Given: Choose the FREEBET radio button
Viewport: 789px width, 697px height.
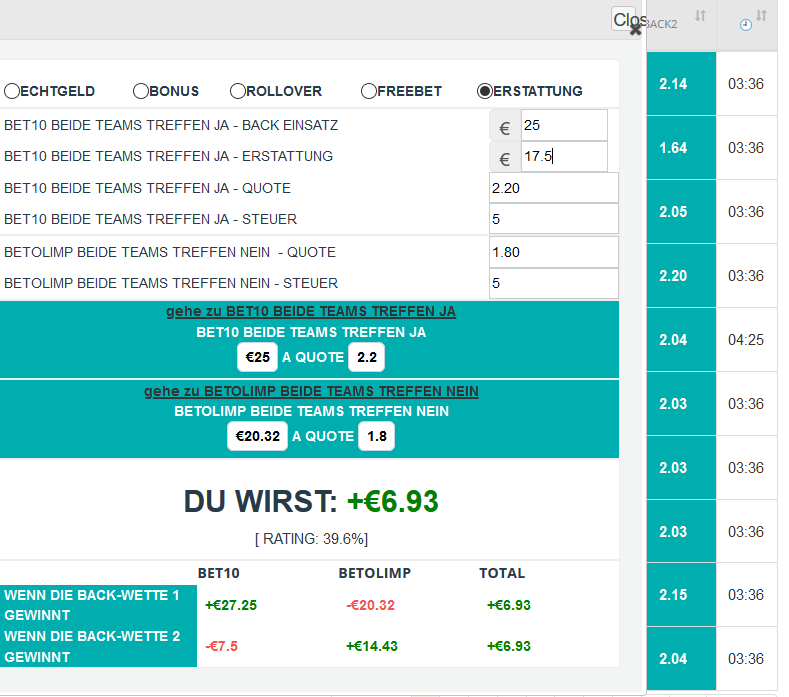Looking at the screenshot, I should pos(369,91).
